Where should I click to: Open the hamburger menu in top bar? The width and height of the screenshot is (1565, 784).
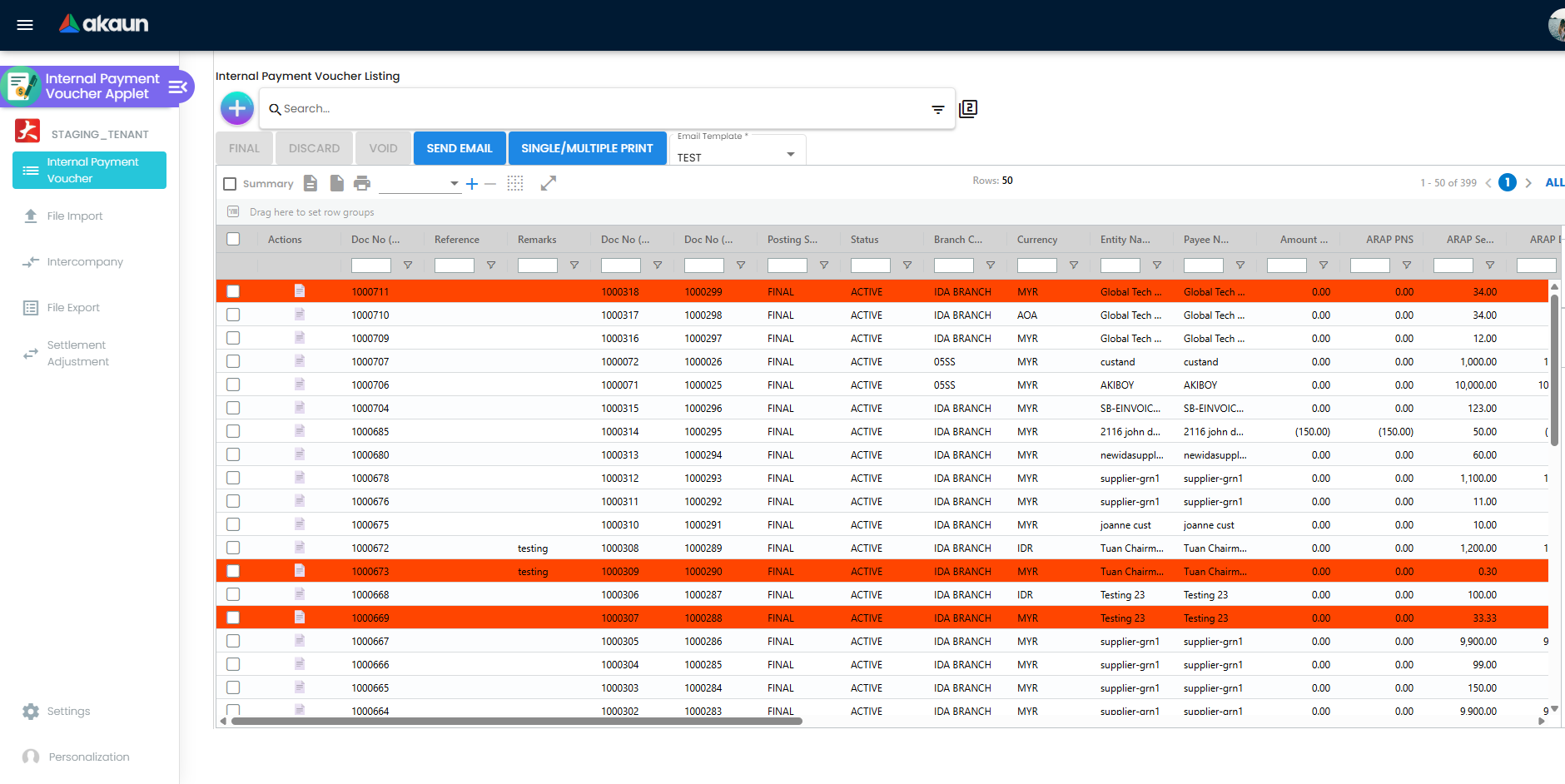[x=25, y=25]
